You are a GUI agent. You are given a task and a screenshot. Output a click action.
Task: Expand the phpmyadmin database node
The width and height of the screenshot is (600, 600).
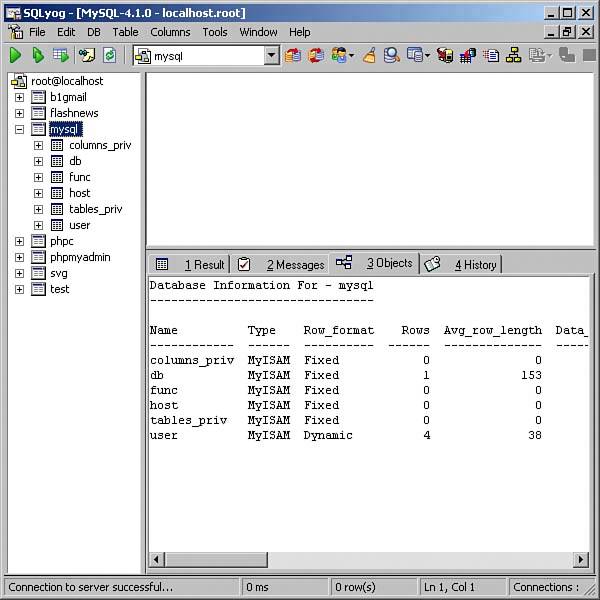[19, 257]
